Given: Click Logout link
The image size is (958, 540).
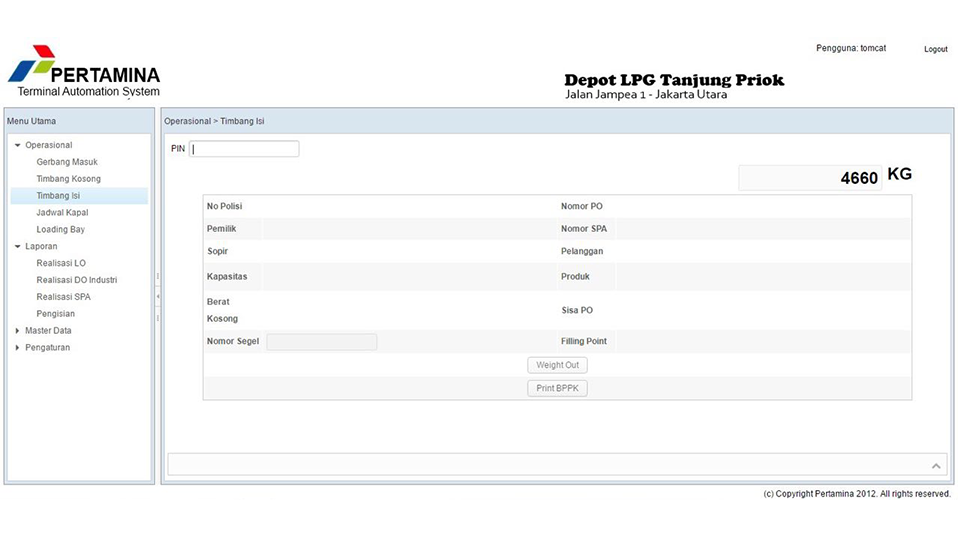Looking at the screenshot, I should [x=935, y=49].
